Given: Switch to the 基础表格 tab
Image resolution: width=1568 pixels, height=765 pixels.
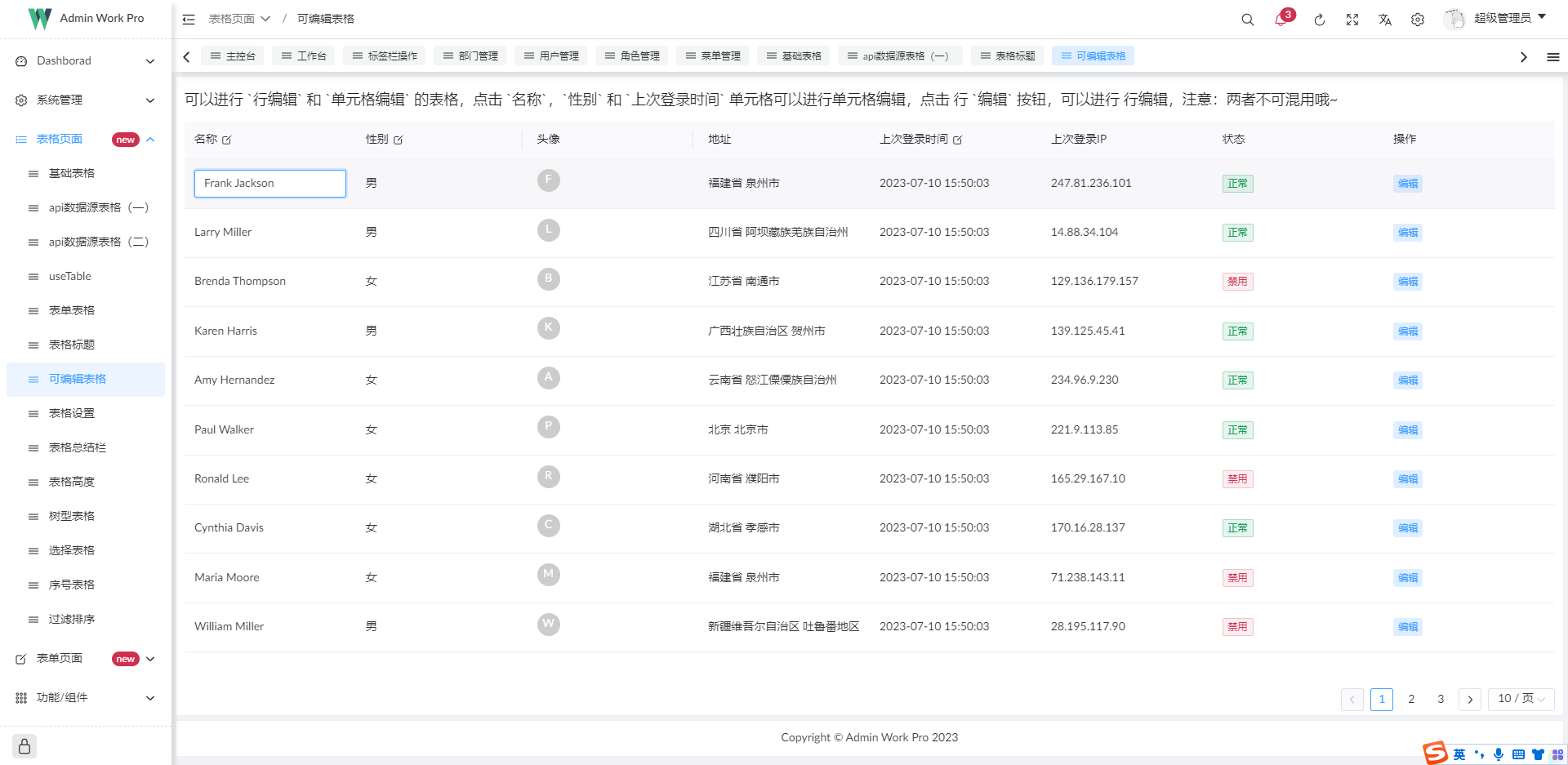Looking at the screenshot, I should [x=793, y=56].
